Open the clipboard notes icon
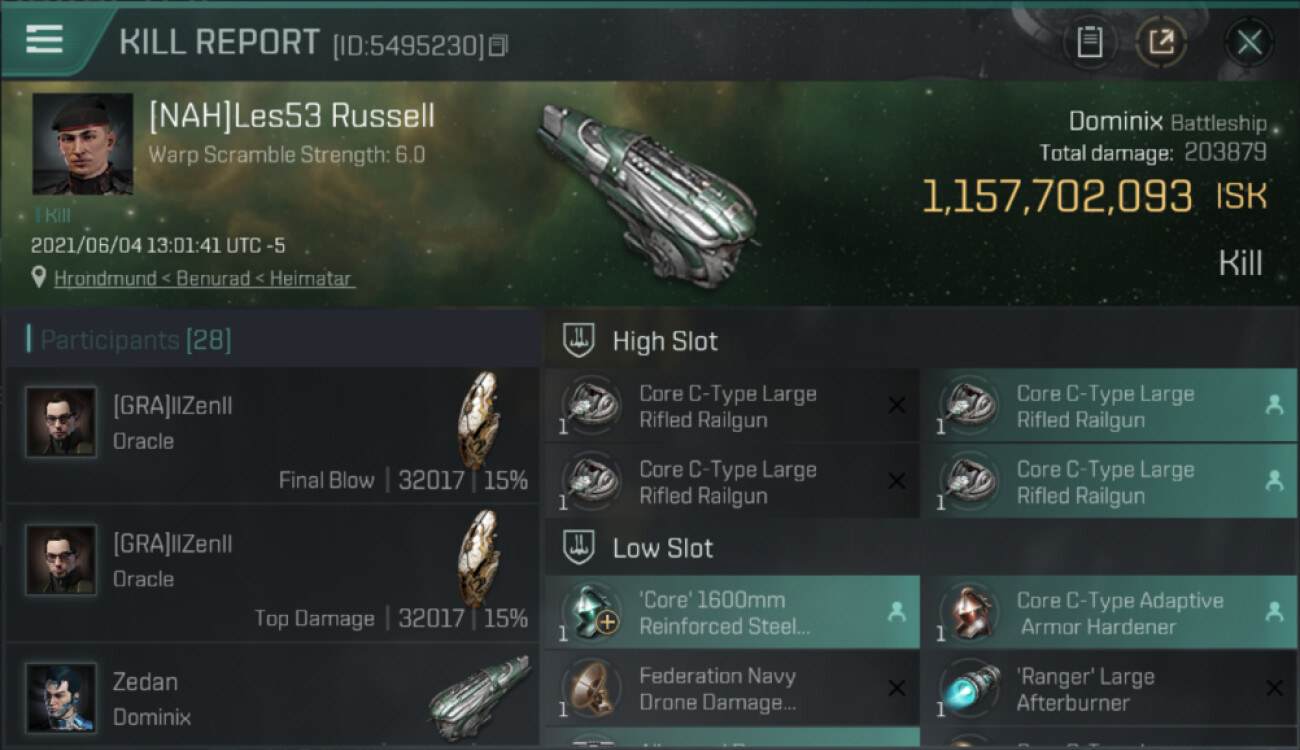 1089,43
